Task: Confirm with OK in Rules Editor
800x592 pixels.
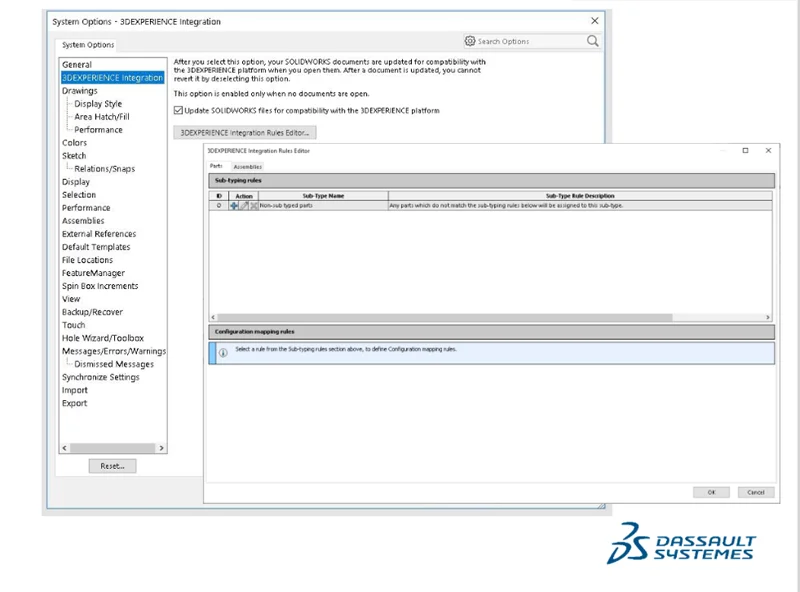Action: (711, 492)
